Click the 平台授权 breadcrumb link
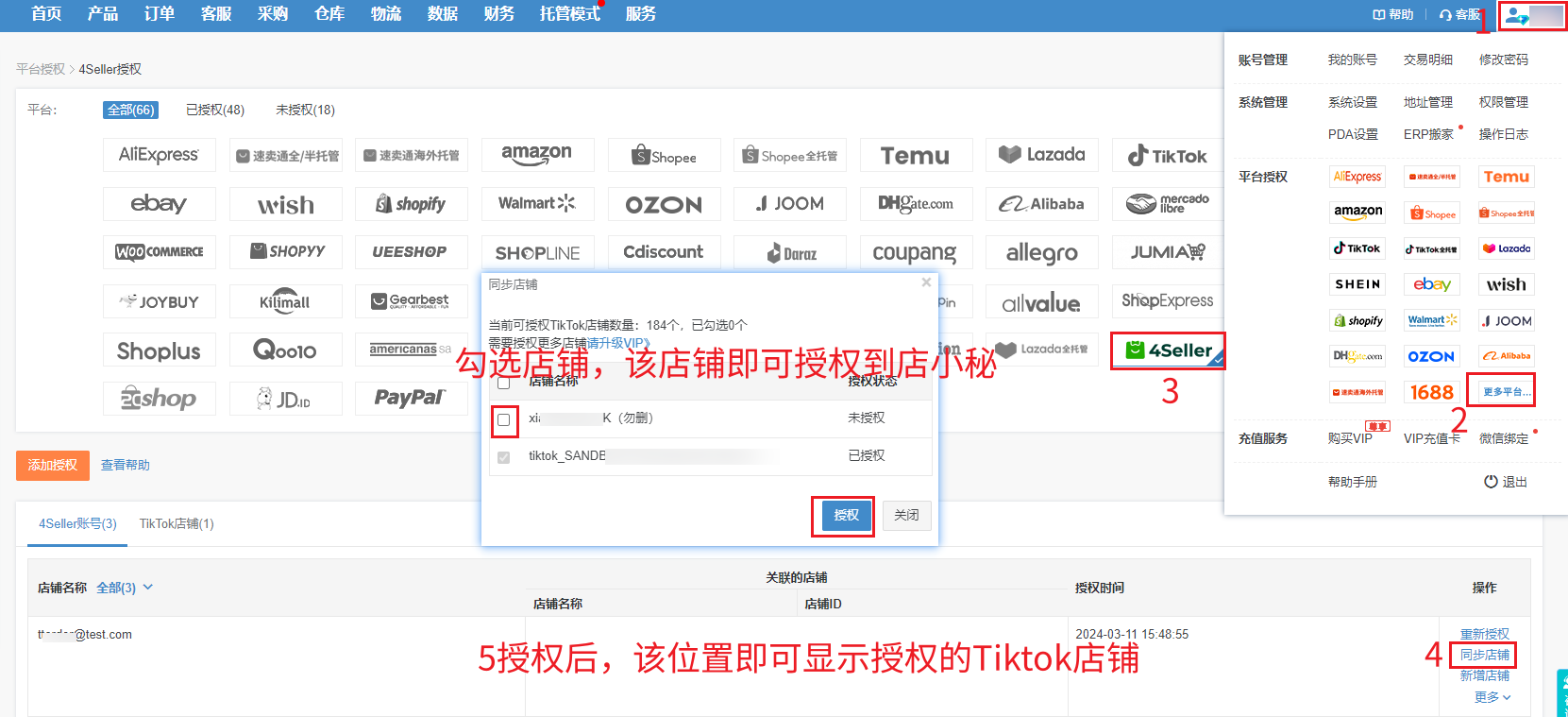The image size is (1568, 717). pyautogui.click(x=41, y=69)
